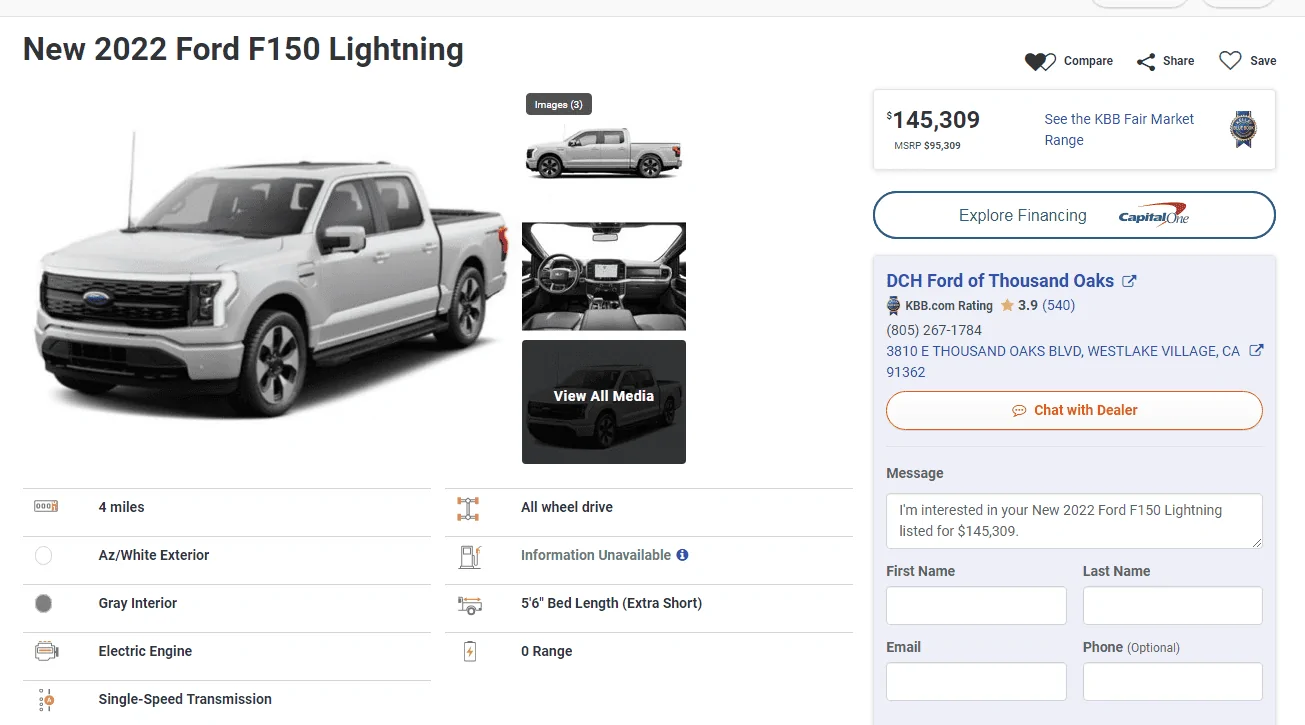Open Explore Financing button
1305x725 pixels.
tap(1074, 215)
